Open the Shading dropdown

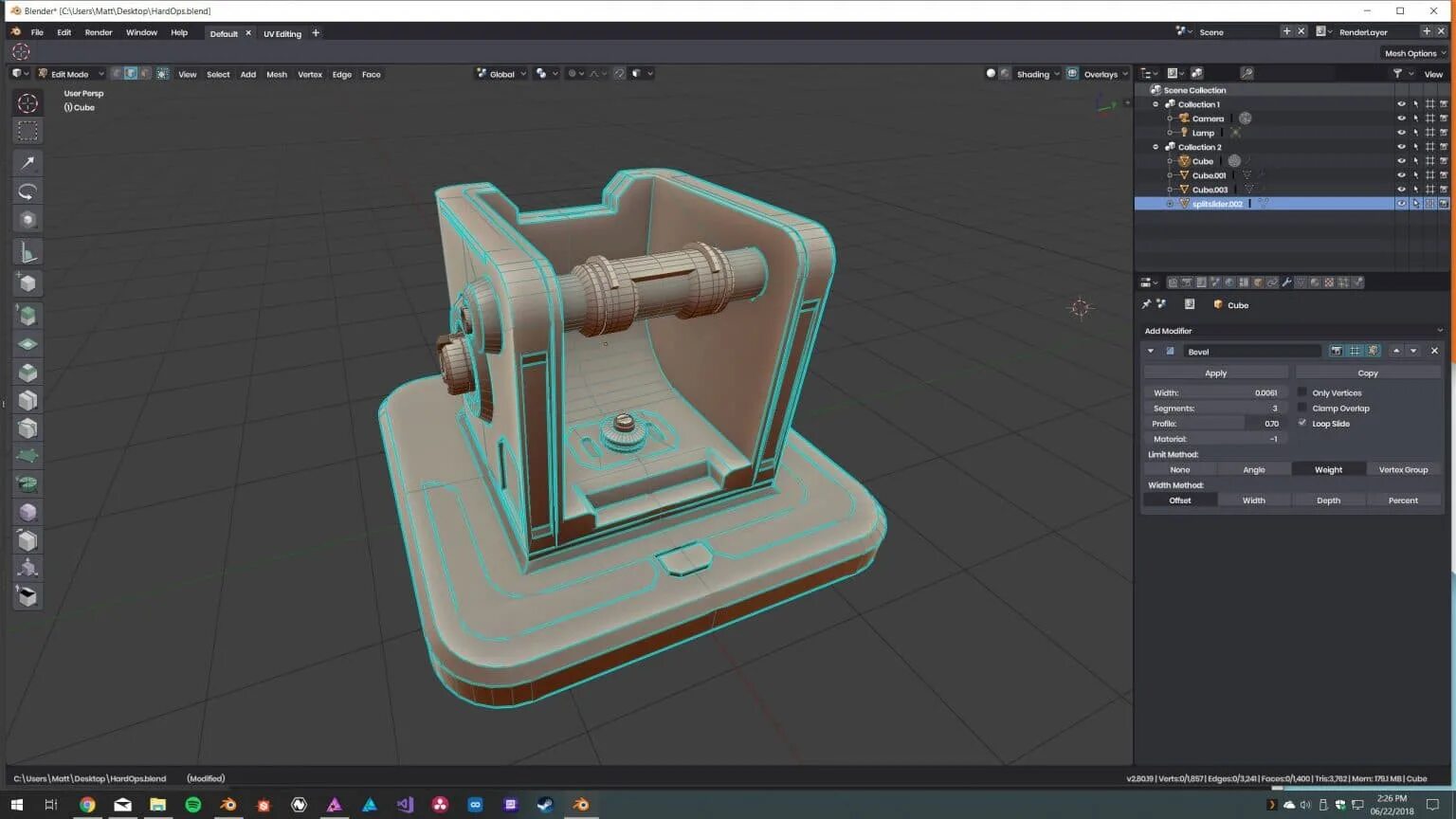pyautogui.click(x=1038, y=74)
